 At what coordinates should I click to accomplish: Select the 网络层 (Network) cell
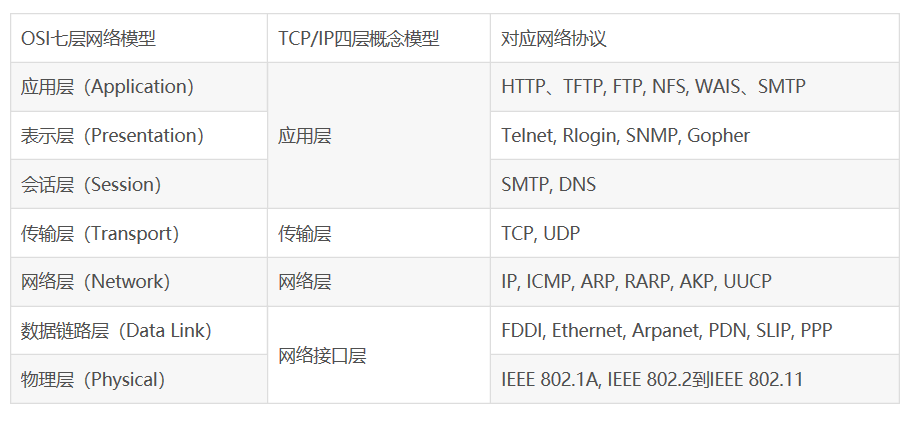point(139,282)
